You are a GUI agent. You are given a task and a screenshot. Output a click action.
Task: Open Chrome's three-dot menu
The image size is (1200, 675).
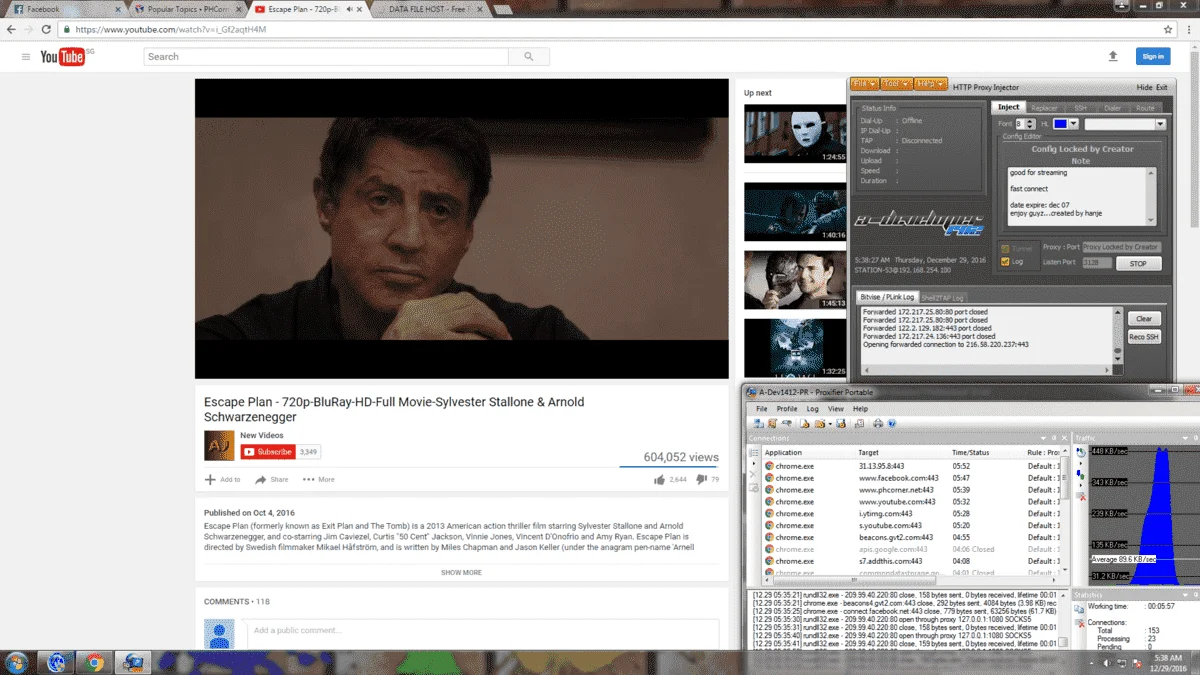tap(1187, 30)
